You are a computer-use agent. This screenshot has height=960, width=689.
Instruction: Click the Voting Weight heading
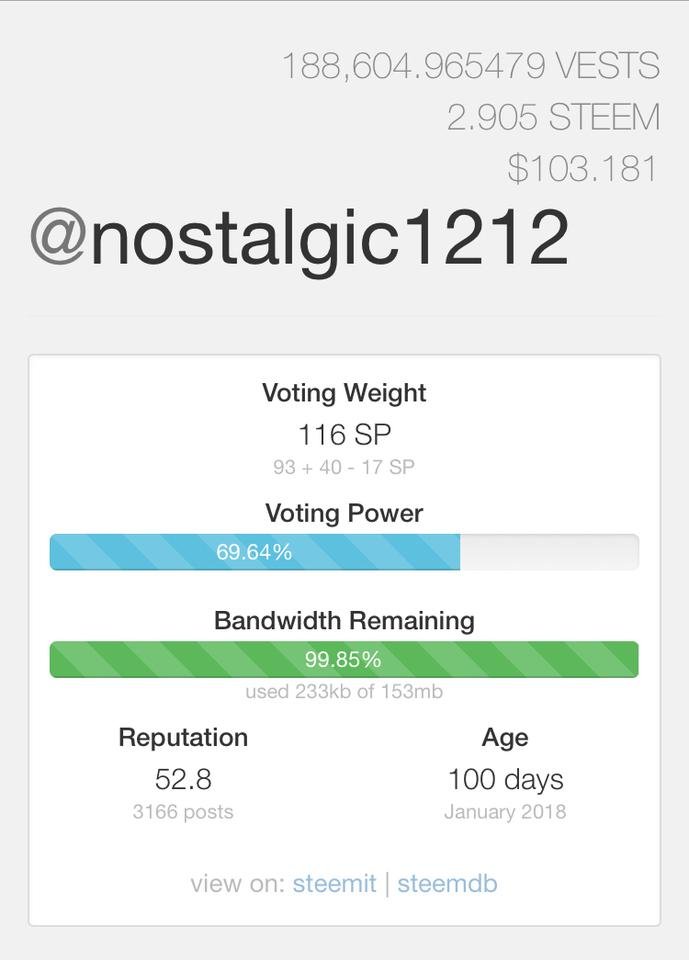(x=344, y=393)
